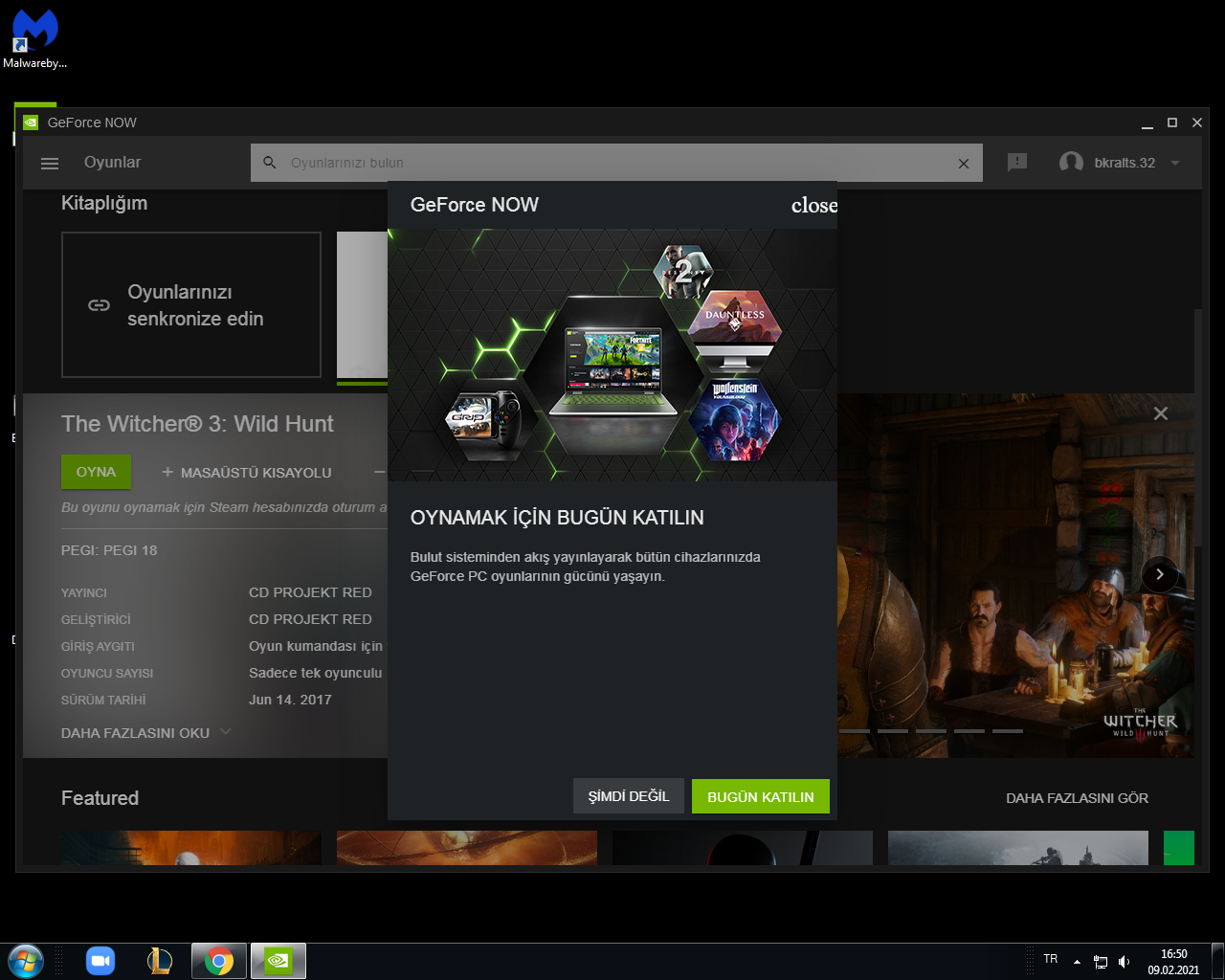Click the Jun 14. 2017 release date

pyautogui.click(x=290, y=700)
